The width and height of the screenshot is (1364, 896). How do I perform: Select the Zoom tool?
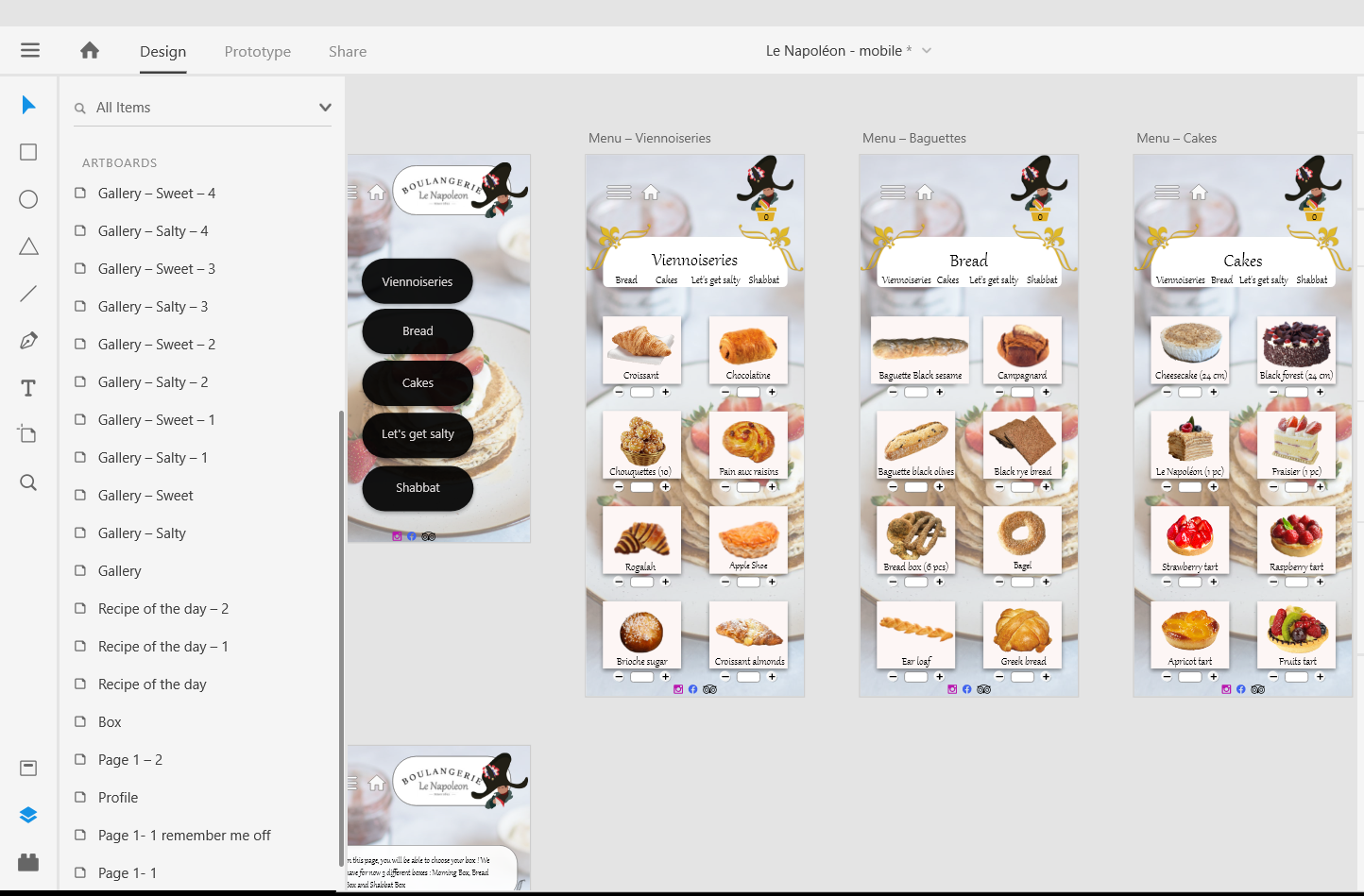(x=27, y=482)
